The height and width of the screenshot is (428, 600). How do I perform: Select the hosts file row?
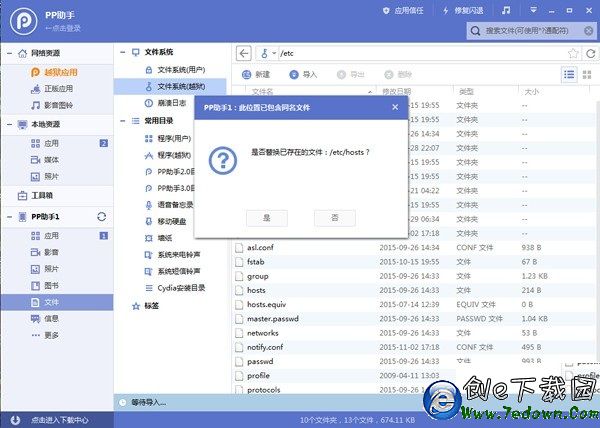415,290
